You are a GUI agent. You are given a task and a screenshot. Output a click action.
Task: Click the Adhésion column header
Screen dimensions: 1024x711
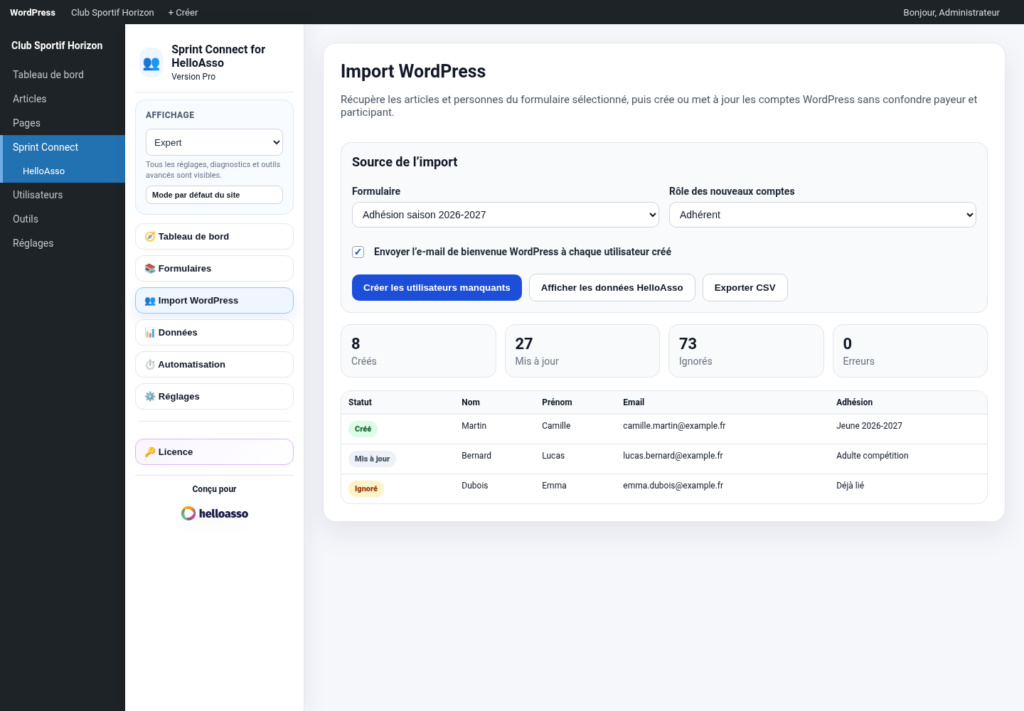(854, 402)
